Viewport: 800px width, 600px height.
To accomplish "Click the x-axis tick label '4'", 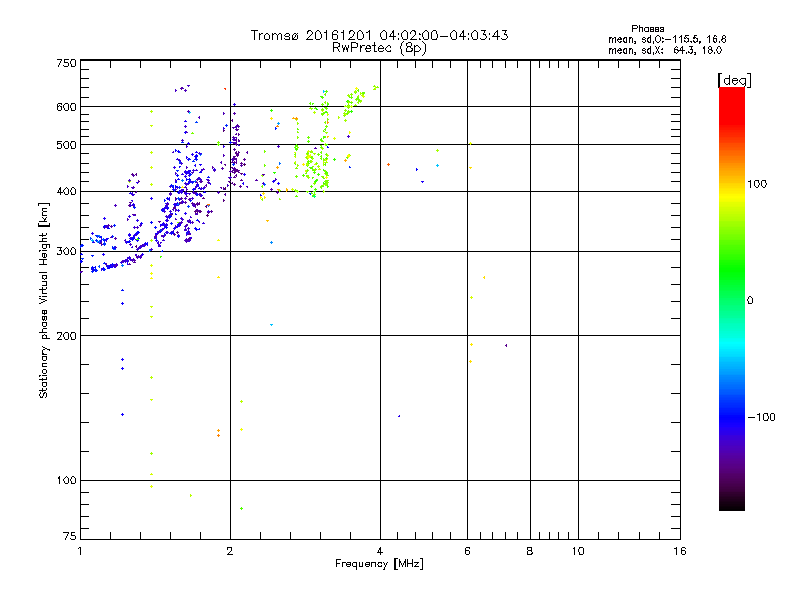I will tap(380, 551).
